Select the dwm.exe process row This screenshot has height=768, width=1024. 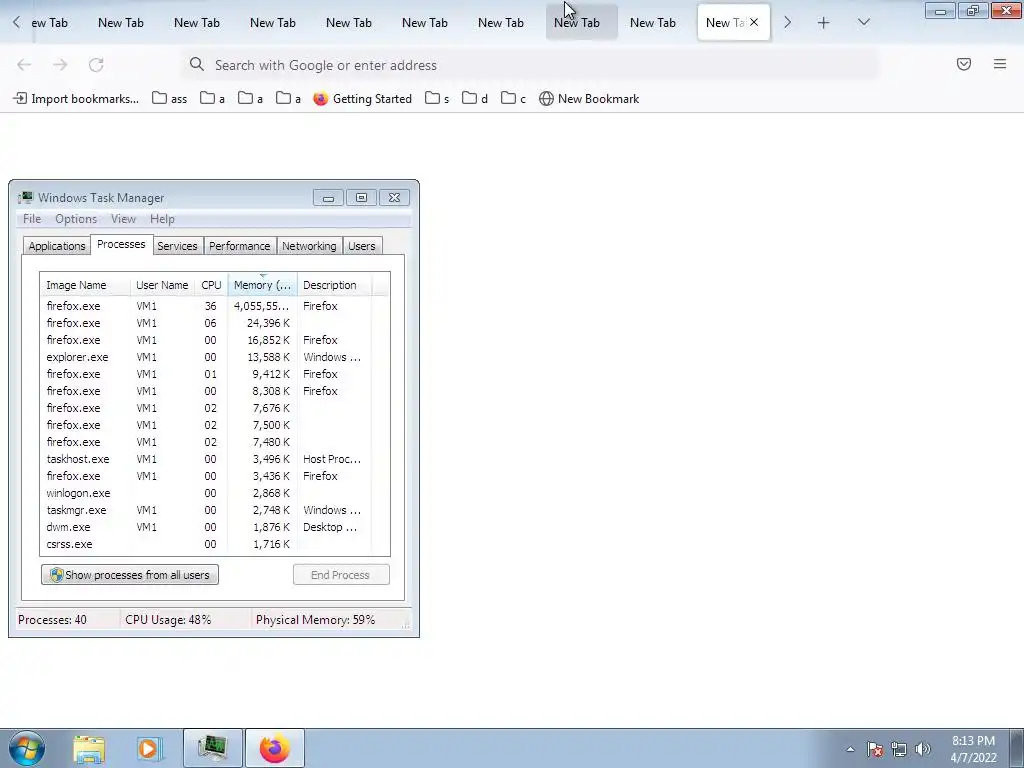pyautogui.click(x=206, y=527)
